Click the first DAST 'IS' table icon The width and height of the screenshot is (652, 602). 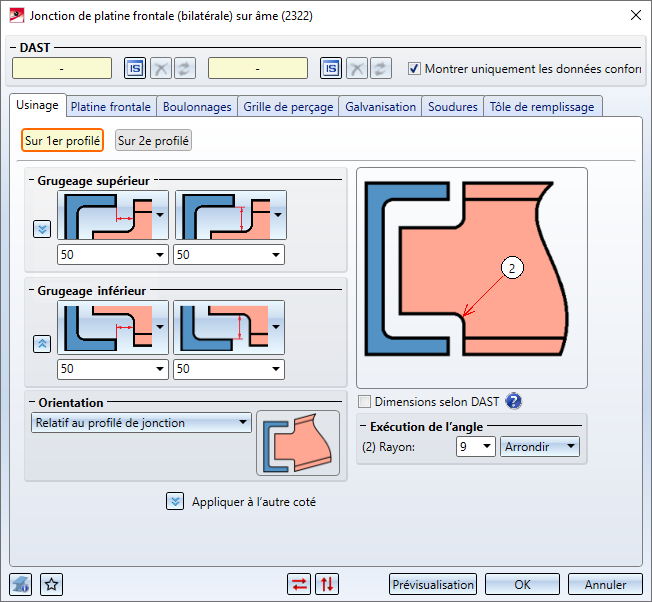click(x=135, y=68)
